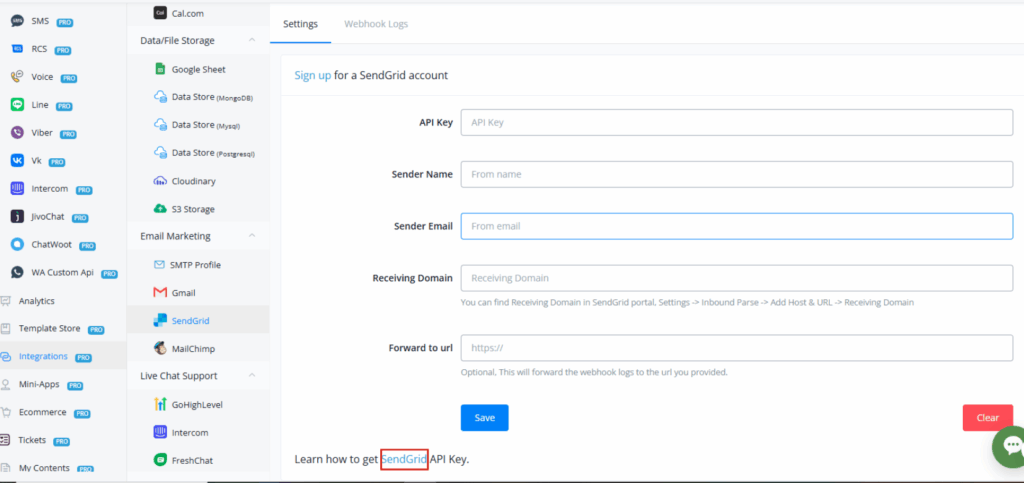Click into the Receiving Domain field

coord(736,278)
